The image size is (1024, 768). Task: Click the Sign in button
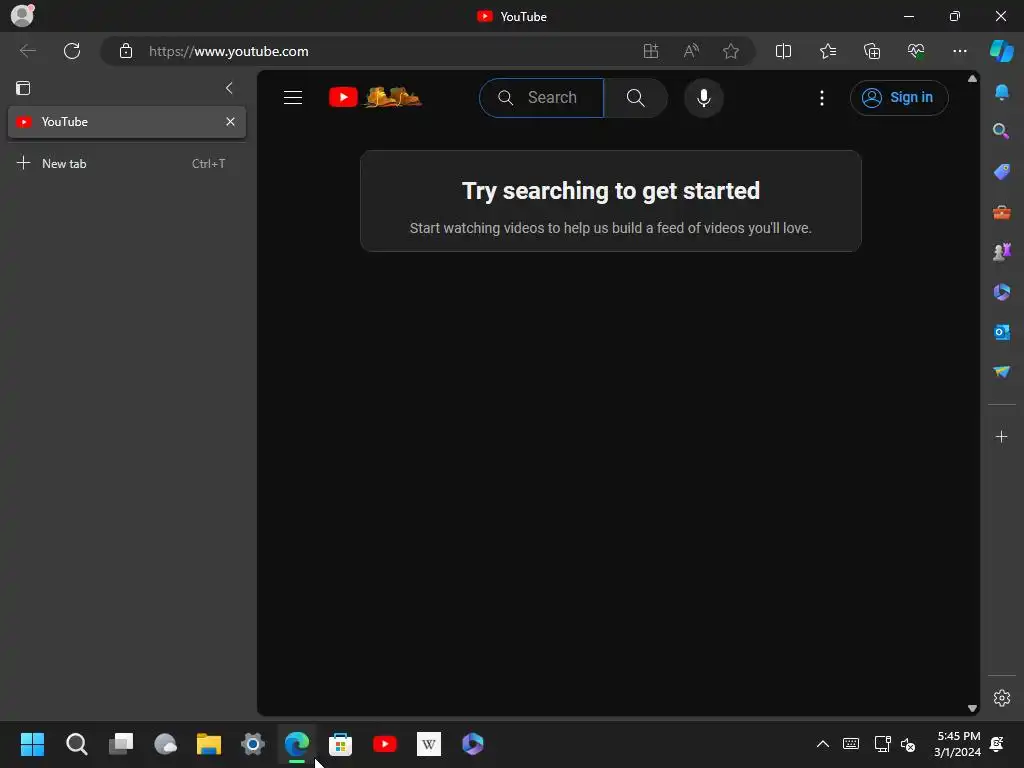click(x=899, y=98)
